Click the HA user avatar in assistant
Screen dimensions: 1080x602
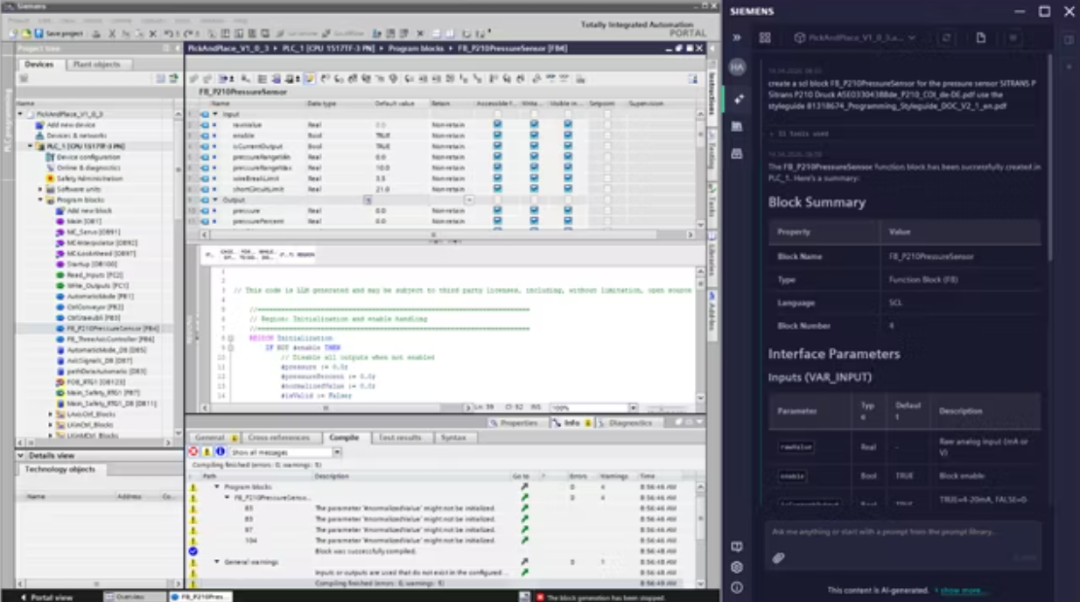tap(737, 67)
